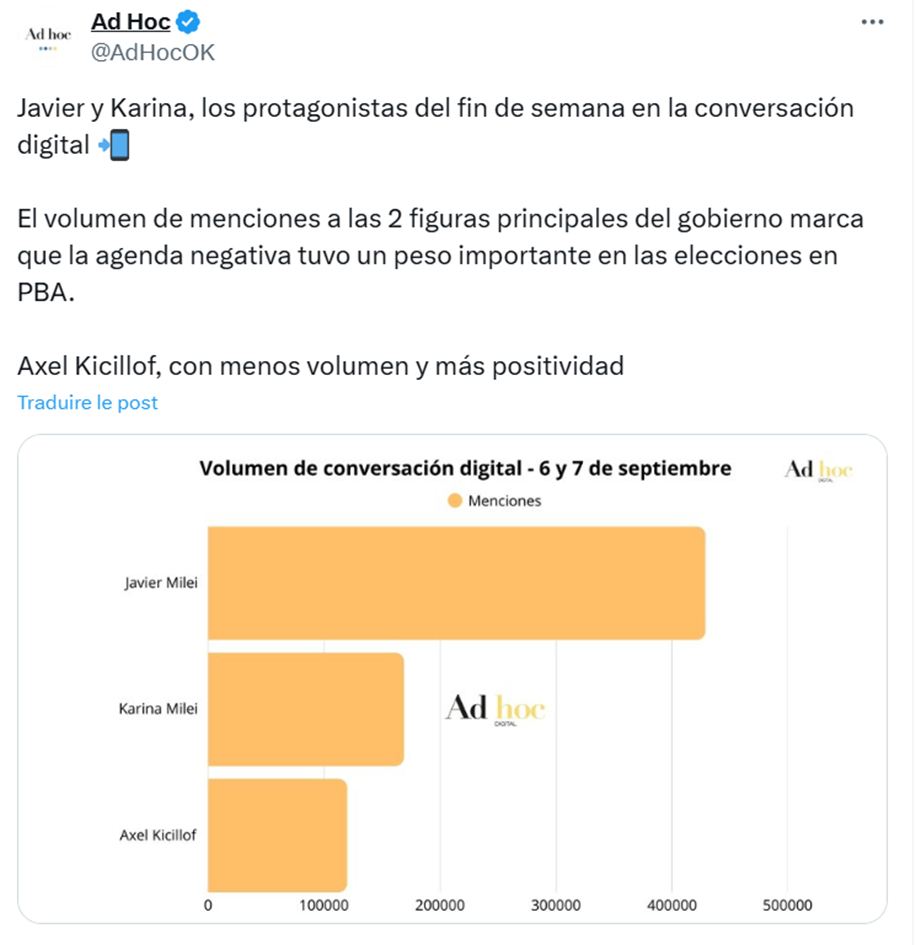Click the 'Axel Kicillof' axis label

158,834
